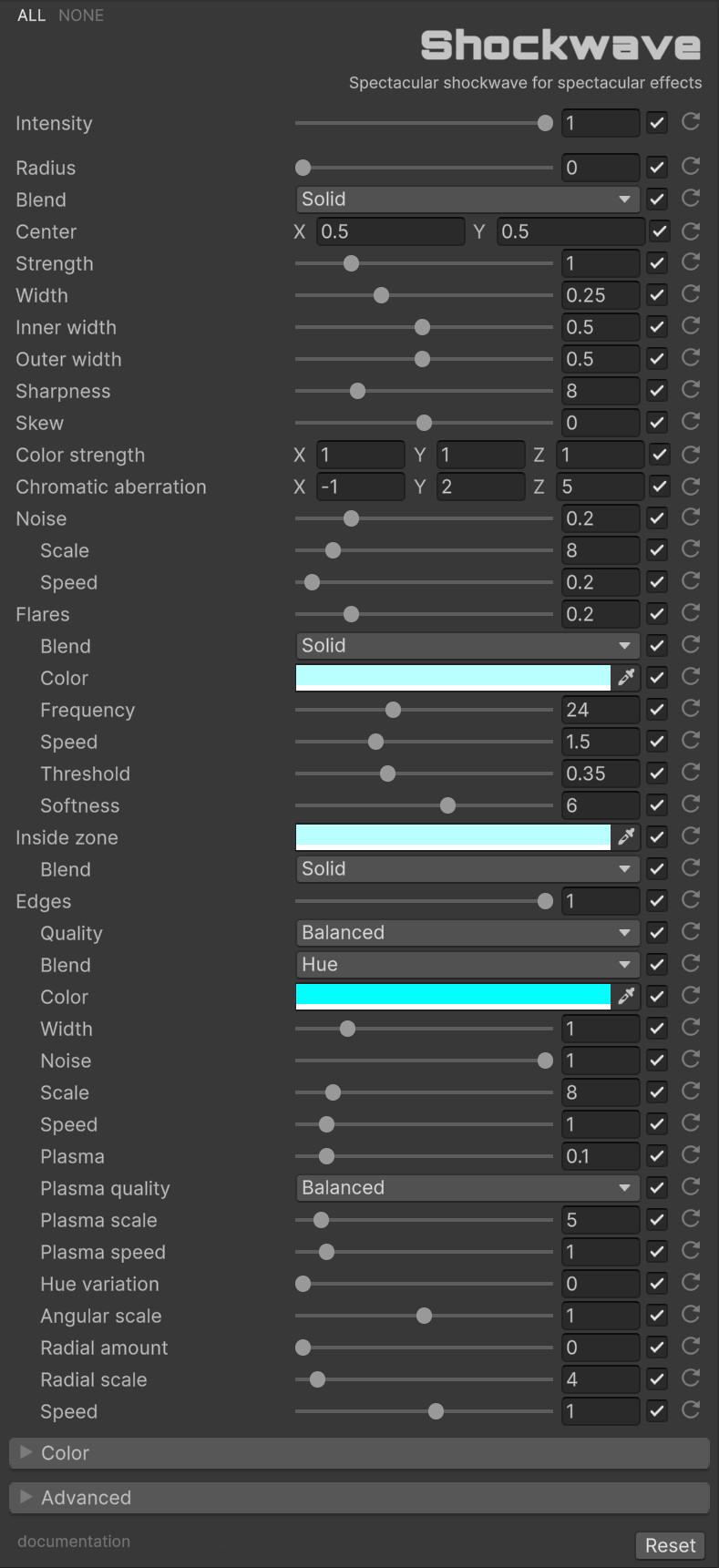This screenshot has width=719, height=1568.
Task: Click the reset icon for Sharpness
Action: 691,390
